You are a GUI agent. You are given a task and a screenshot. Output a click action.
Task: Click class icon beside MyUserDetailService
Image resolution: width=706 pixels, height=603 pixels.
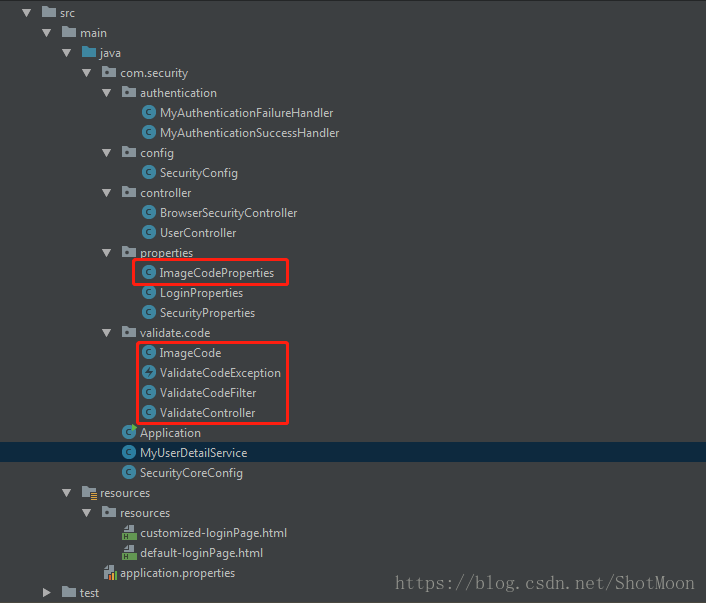(129, 452)
